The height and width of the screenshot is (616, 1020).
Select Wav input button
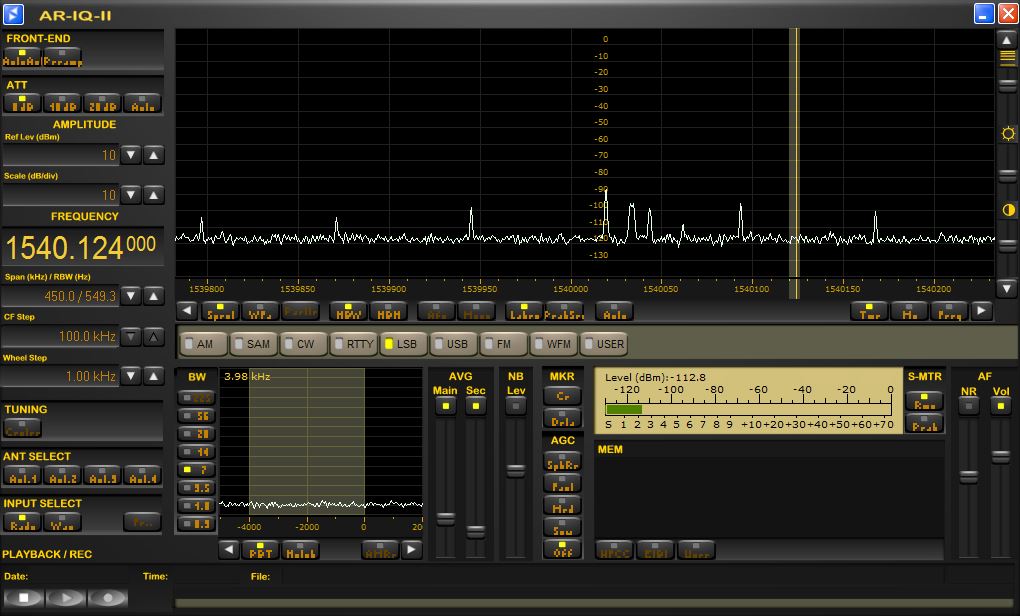[62, 522]
